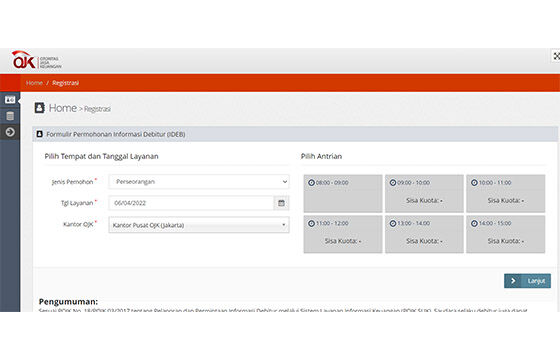Click the Pengumuman heading text

point(68,301)
